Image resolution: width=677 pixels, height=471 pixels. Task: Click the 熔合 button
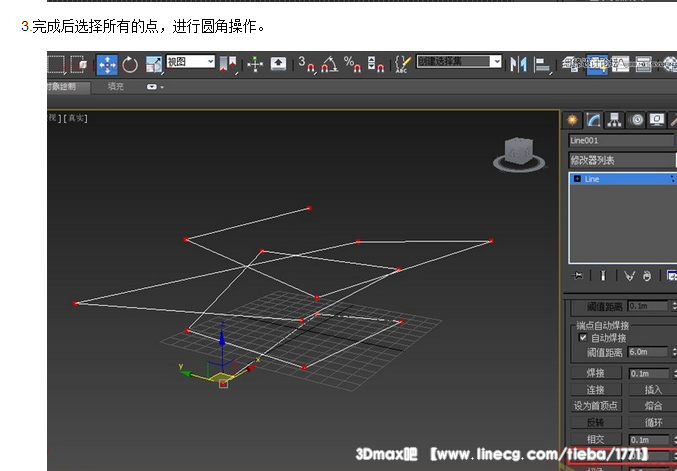[x=653, y=406]
